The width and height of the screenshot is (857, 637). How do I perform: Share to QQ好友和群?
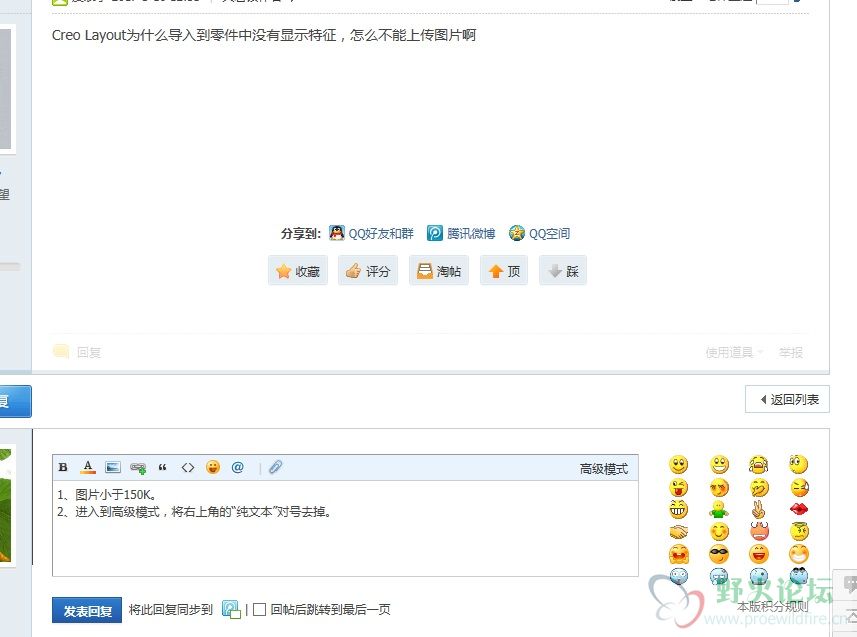click(x=371, y=233)
